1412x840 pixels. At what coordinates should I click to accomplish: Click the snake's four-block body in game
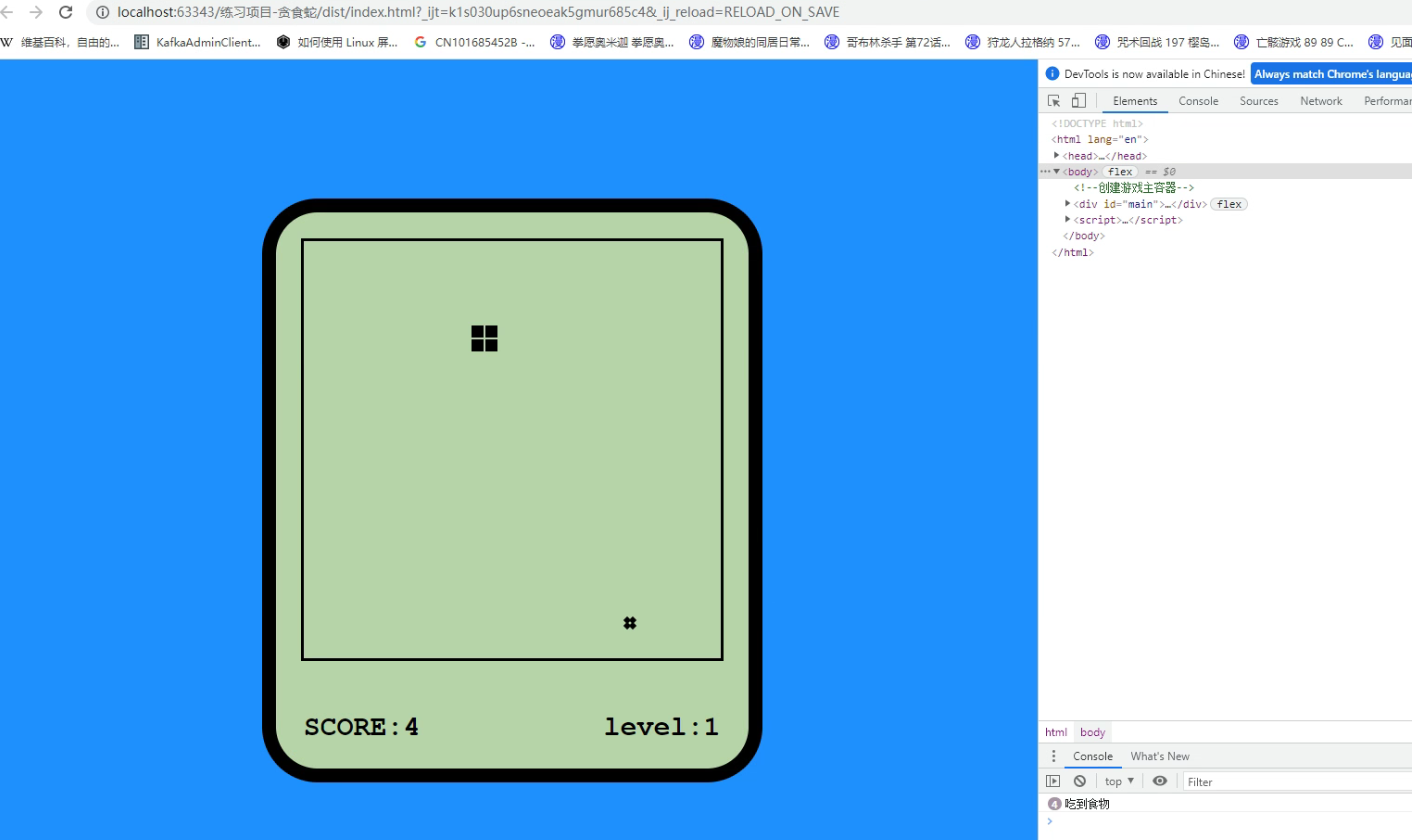click(484, 339)
